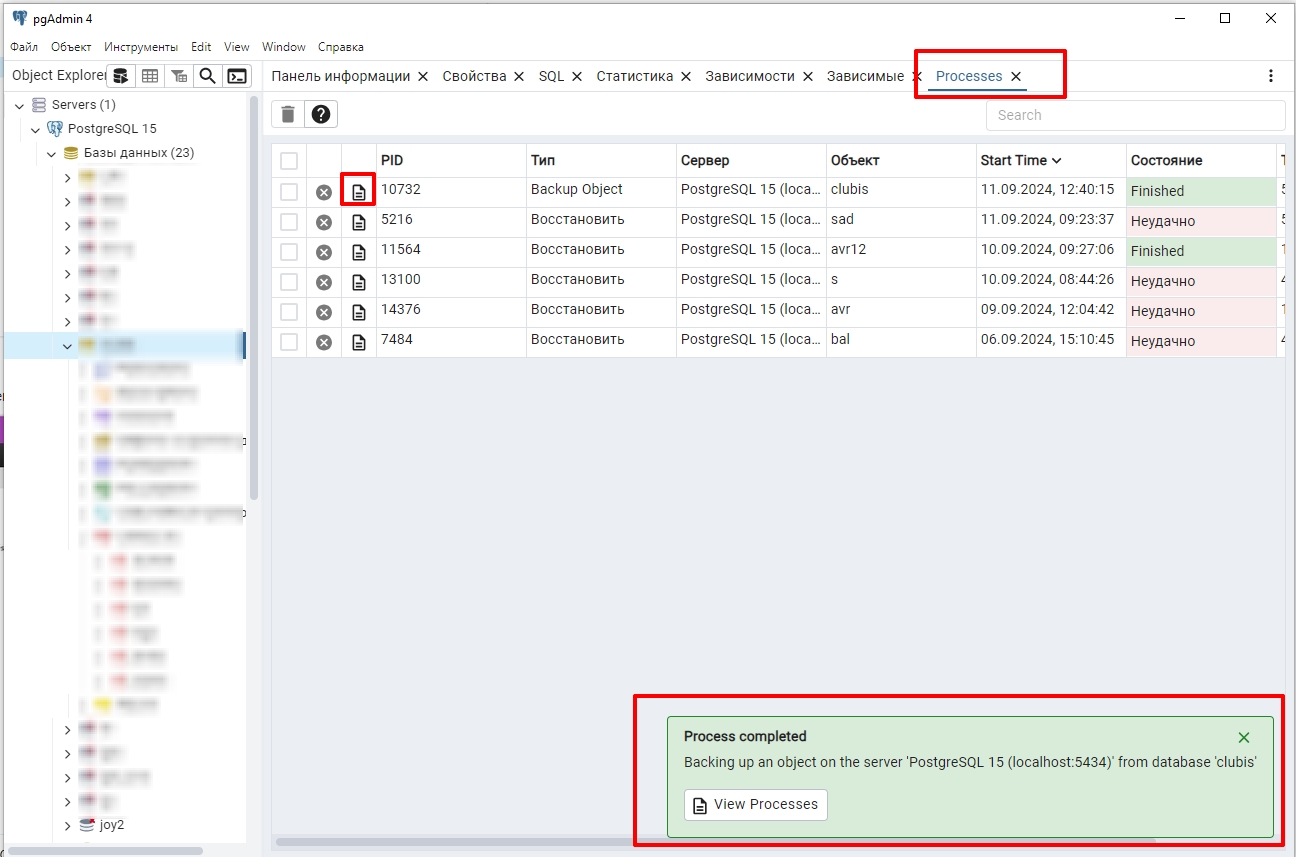Click the Object Explorer vertical scrollbar

(x=254, y=298)
